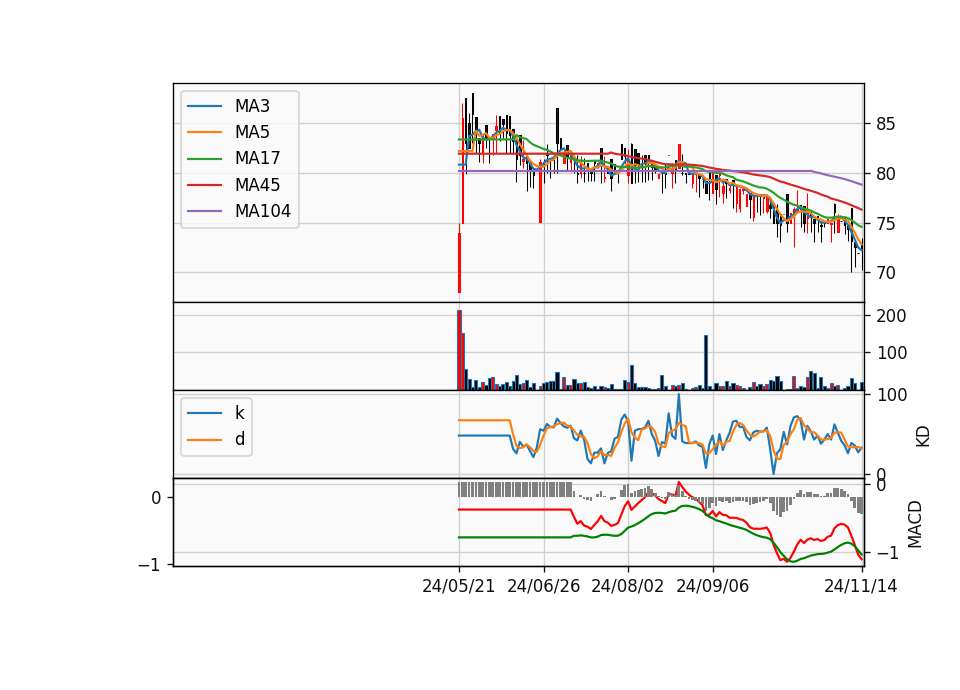Screen dimensions: 960x690
Task: Click the MA3 legend label
Action: point(252,106)
